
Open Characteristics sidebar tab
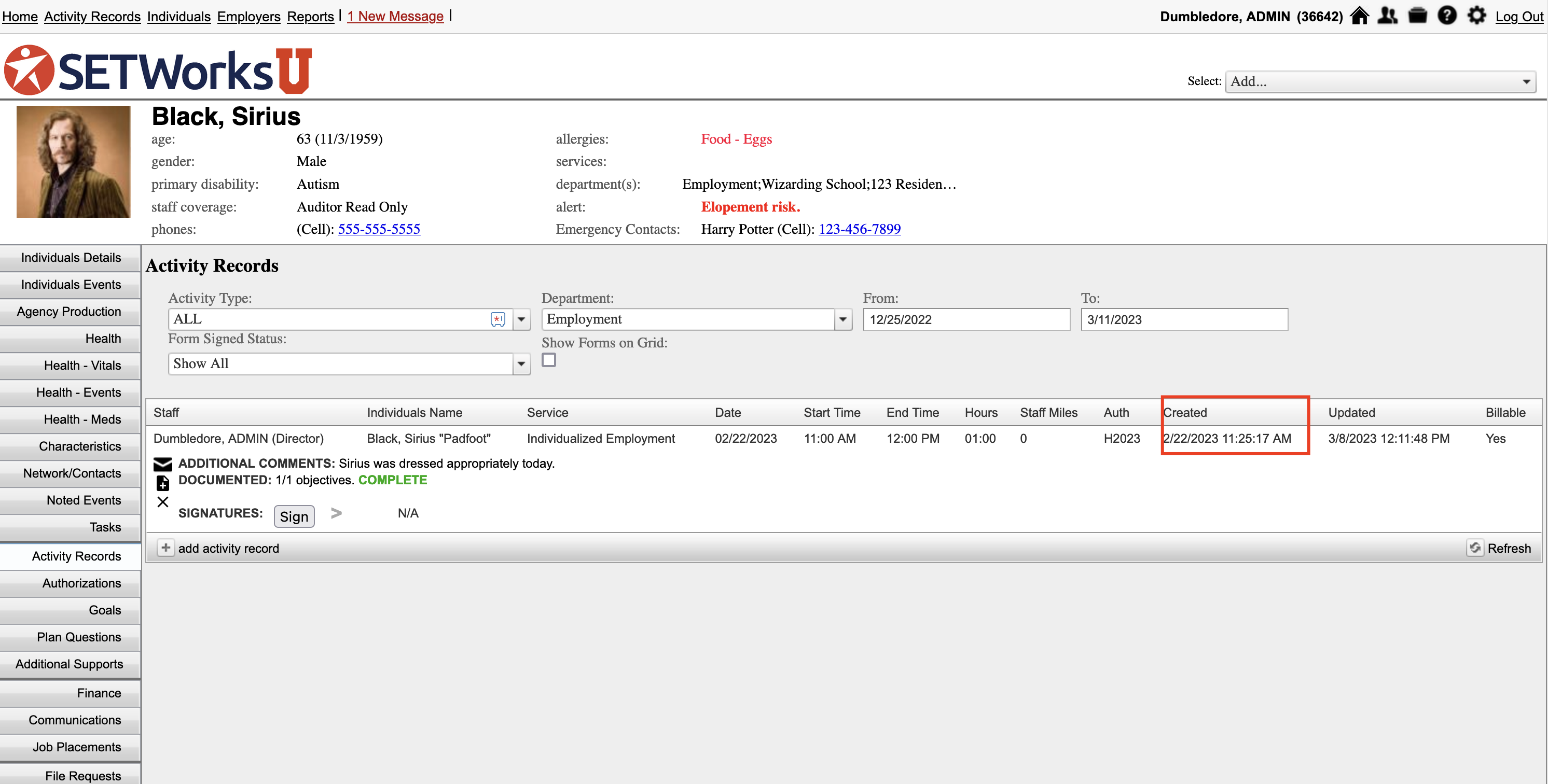point(71,446)
